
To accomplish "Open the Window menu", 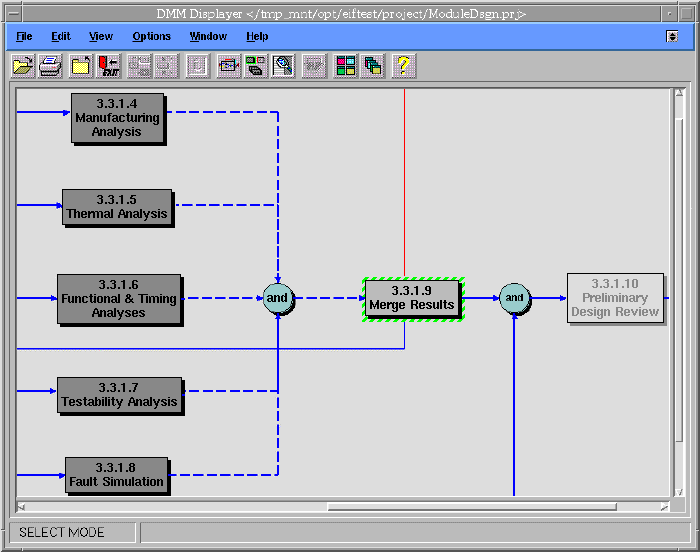I will pos(208,36).
